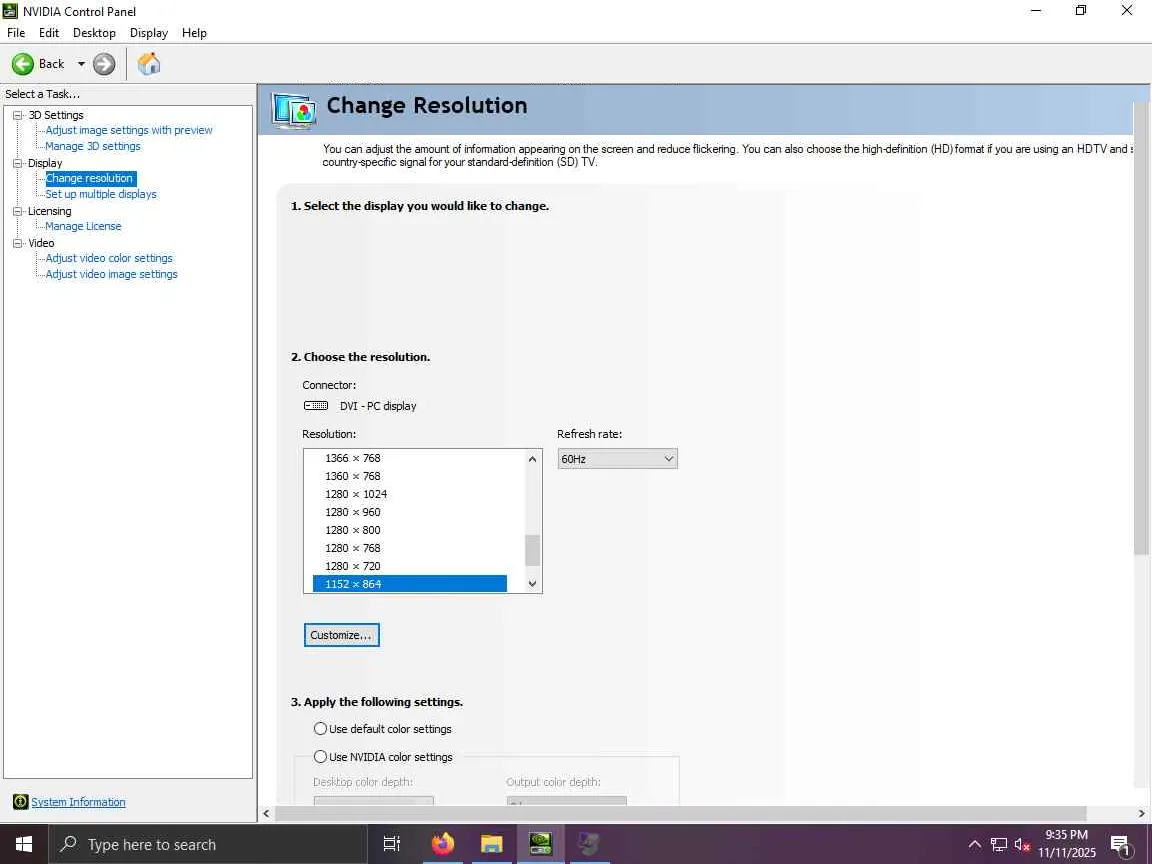Select Use default color settings radio
Image resolution: width=1152 pixels, height=864 pixels.
[320, 729]
